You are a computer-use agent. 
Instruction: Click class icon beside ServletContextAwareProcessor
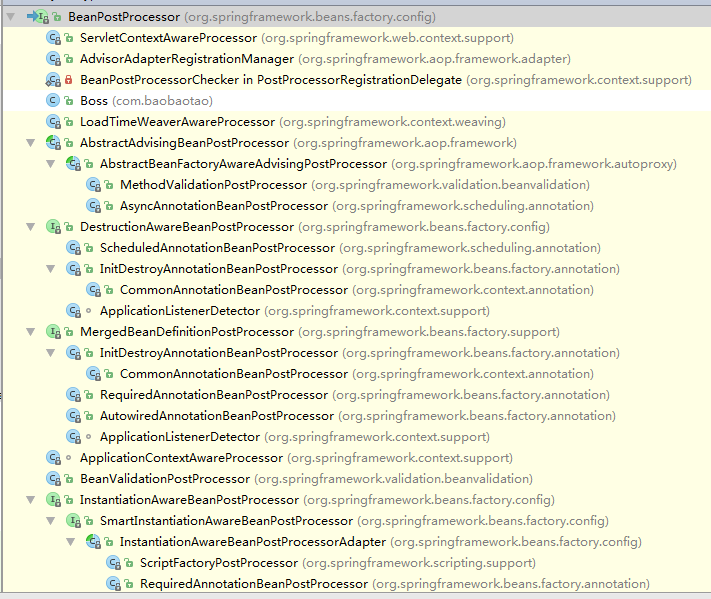tap(54, 38)
